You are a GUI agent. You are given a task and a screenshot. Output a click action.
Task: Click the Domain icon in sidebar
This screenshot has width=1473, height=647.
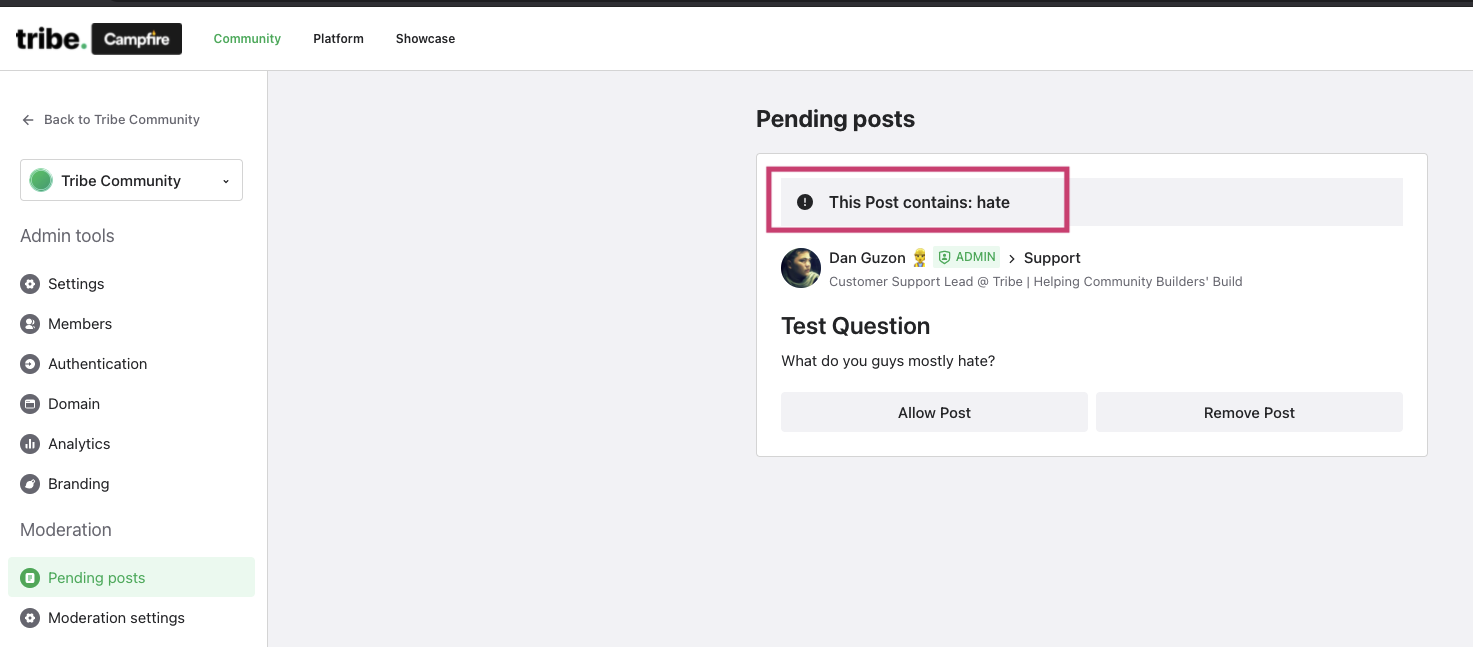pos(30,404)
